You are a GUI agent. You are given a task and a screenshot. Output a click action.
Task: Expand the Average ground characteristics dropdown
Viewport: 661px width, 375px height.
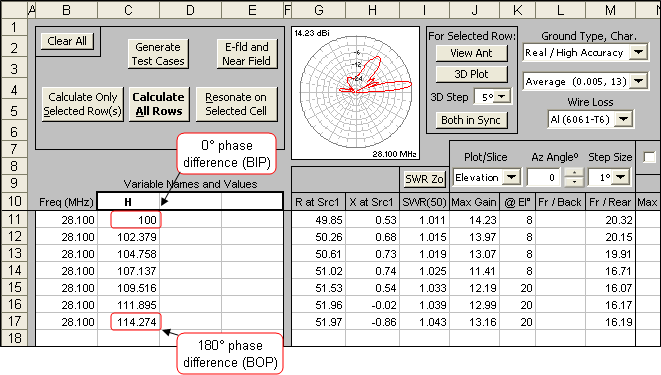click(x=639, y=81)
